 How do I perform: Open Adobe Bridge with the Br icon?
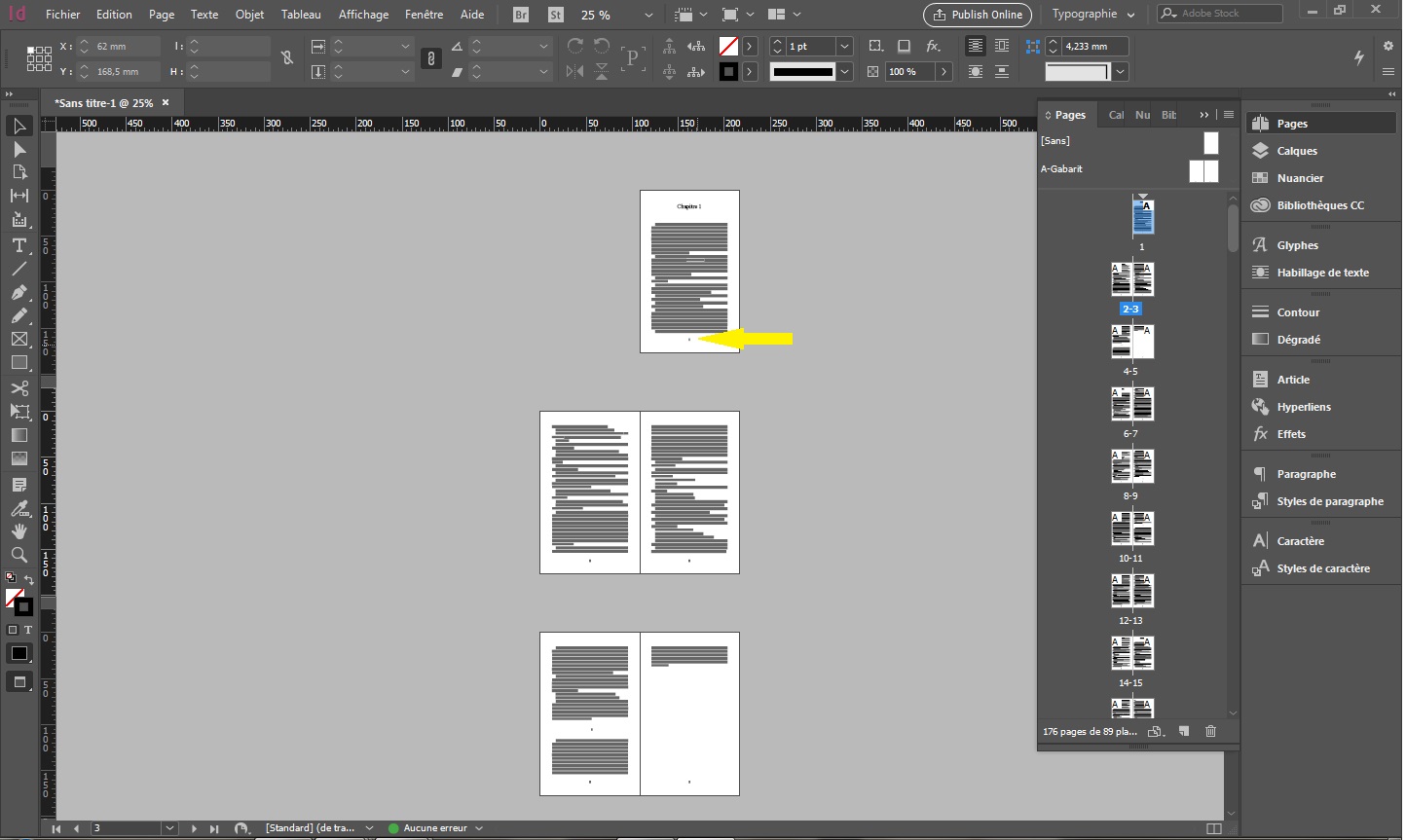point(521,15)
